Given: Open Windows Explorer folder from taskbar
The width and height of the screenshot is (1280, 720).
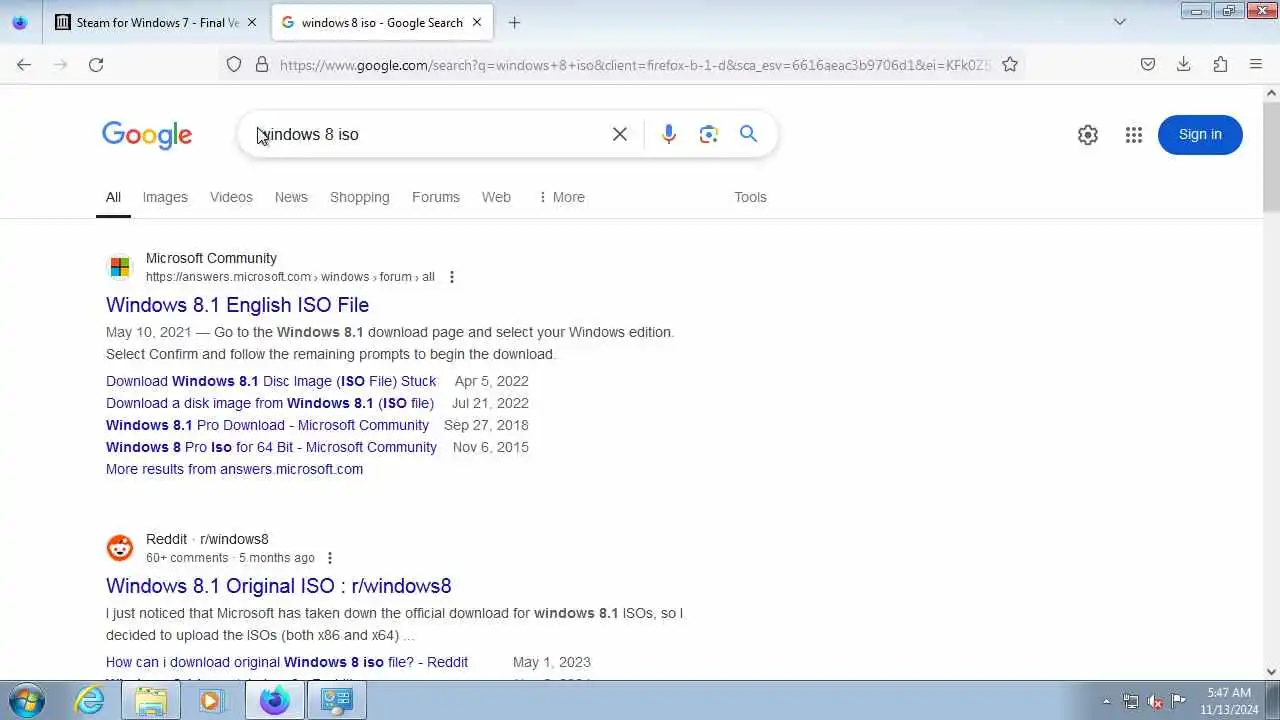Looking at the screenshot, I should (x=151, y=701).
